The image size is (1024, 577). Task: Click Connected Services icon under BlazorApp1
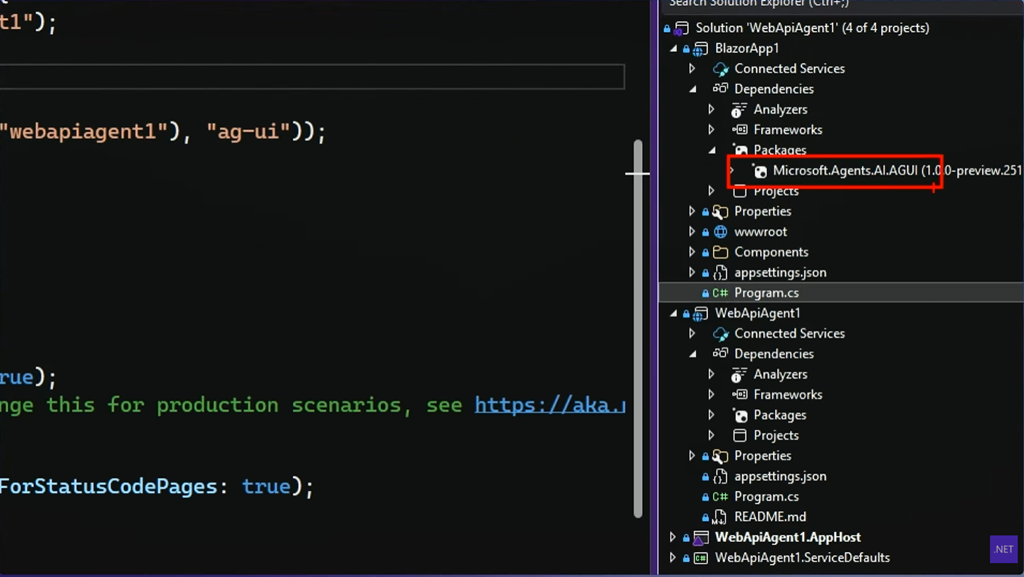[x=720, y=69]
